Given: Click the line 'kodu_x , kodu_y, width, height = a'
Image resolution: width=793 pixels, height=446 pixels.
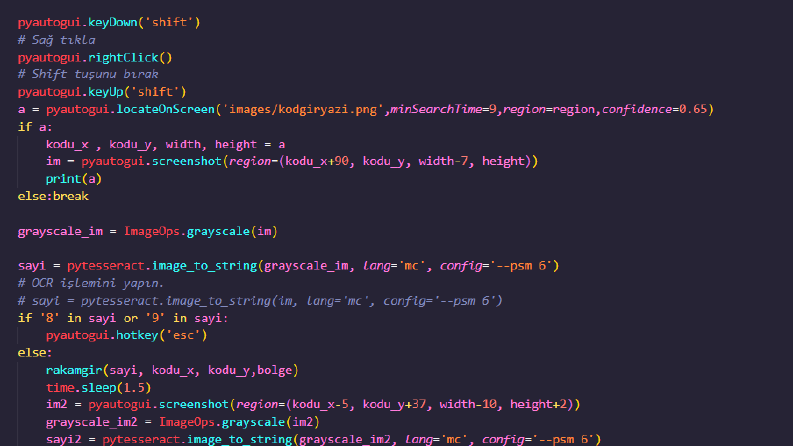Looking at the screenshot, I should [165, 145].
